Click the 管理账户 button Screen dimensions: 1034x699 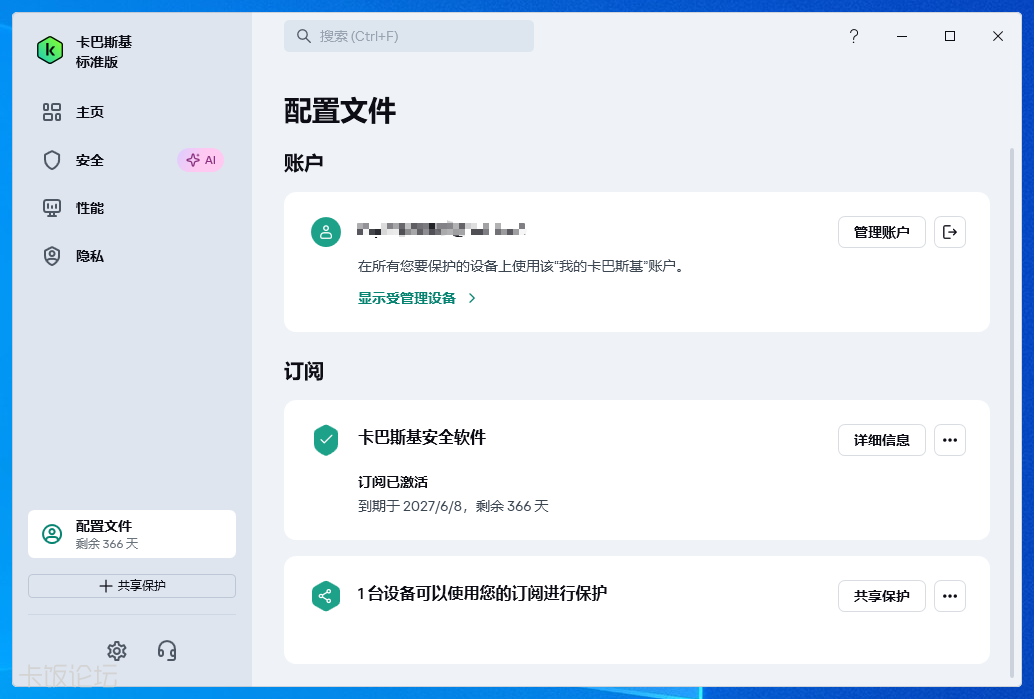(x=882, y=232)
